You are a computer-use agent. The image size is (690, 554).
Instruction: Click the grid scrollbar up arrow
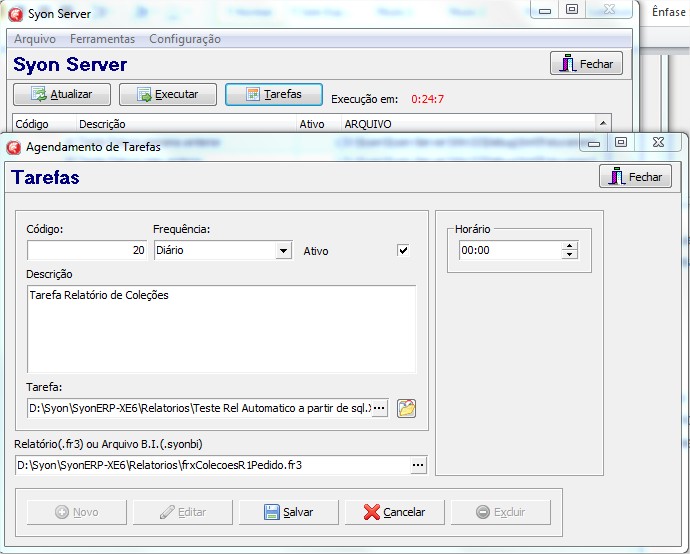click(603, 123)
